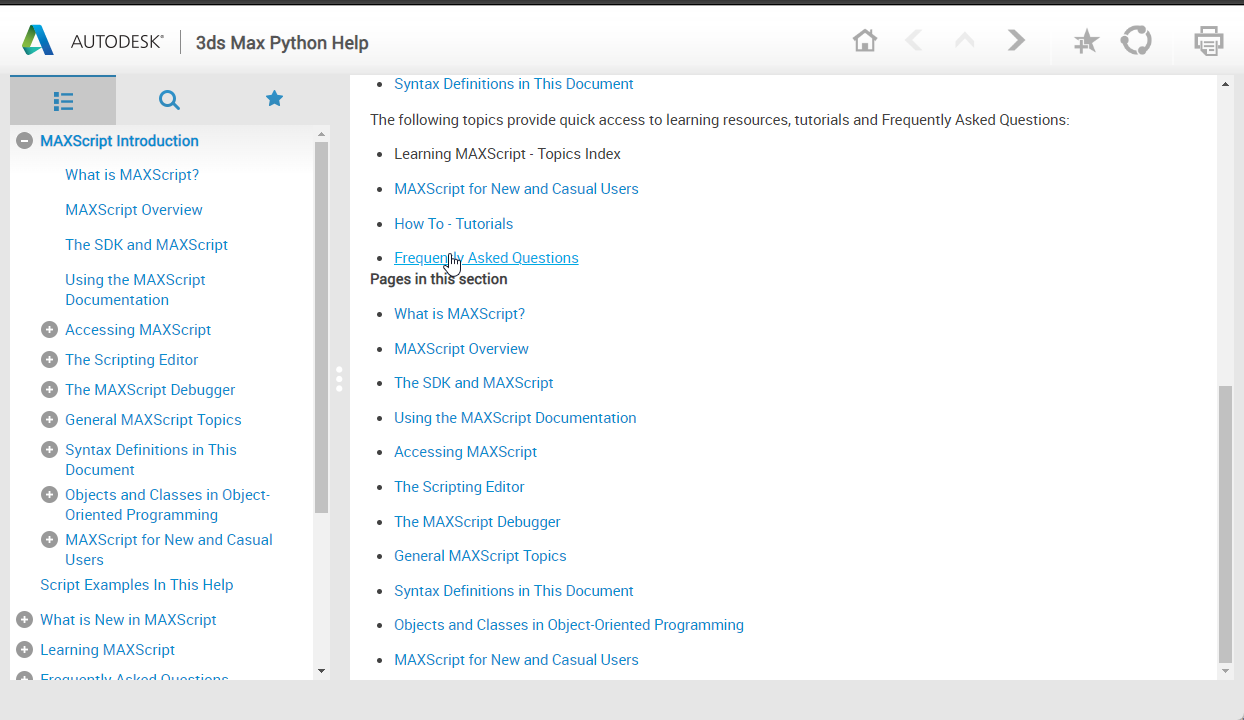Click the sync contents icon
The height and width of the screenshot is (720, 1244).
point(1136,41)
